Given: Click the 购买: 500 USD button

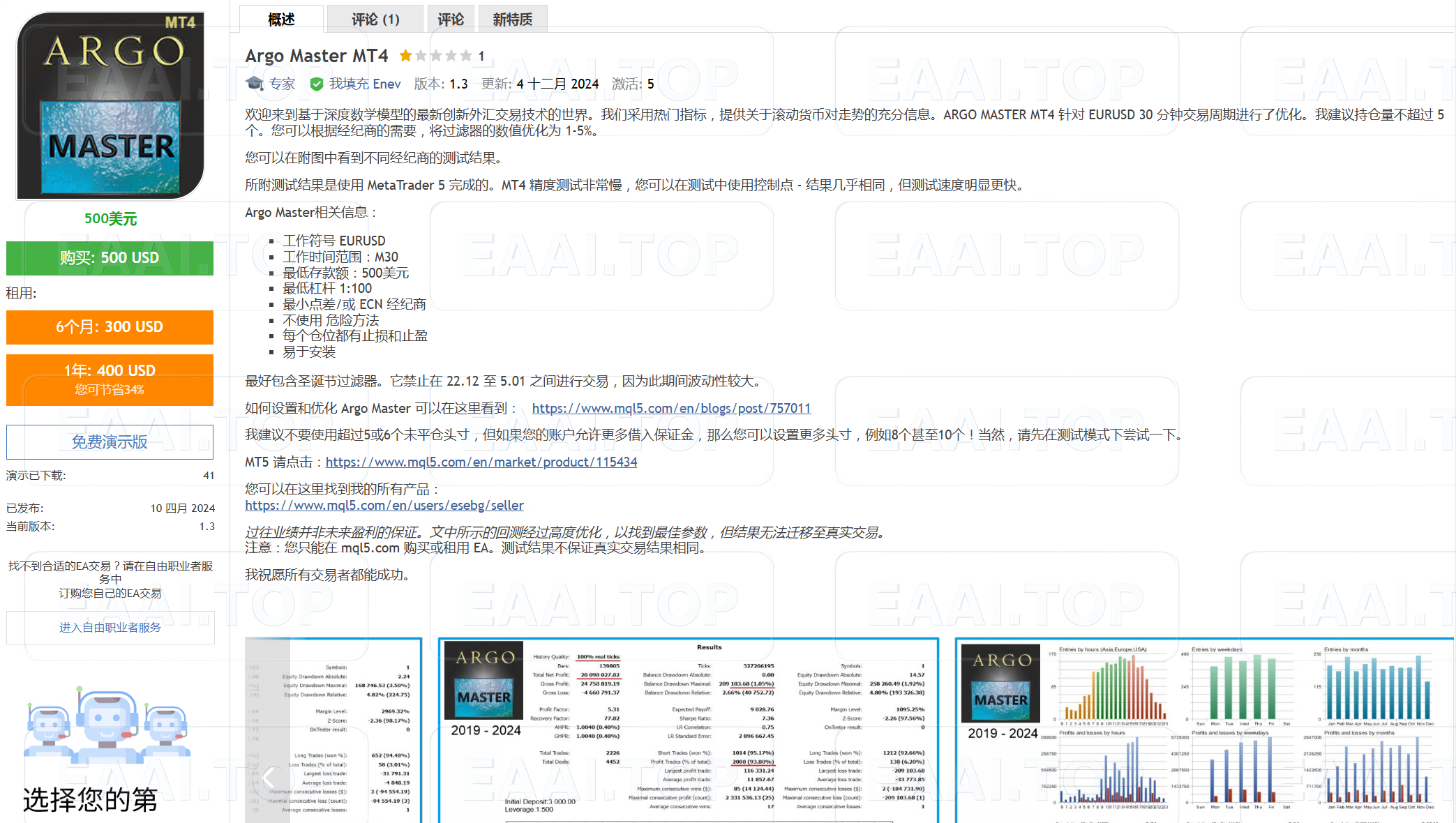Looking at the screenshot, I should 109,257.
